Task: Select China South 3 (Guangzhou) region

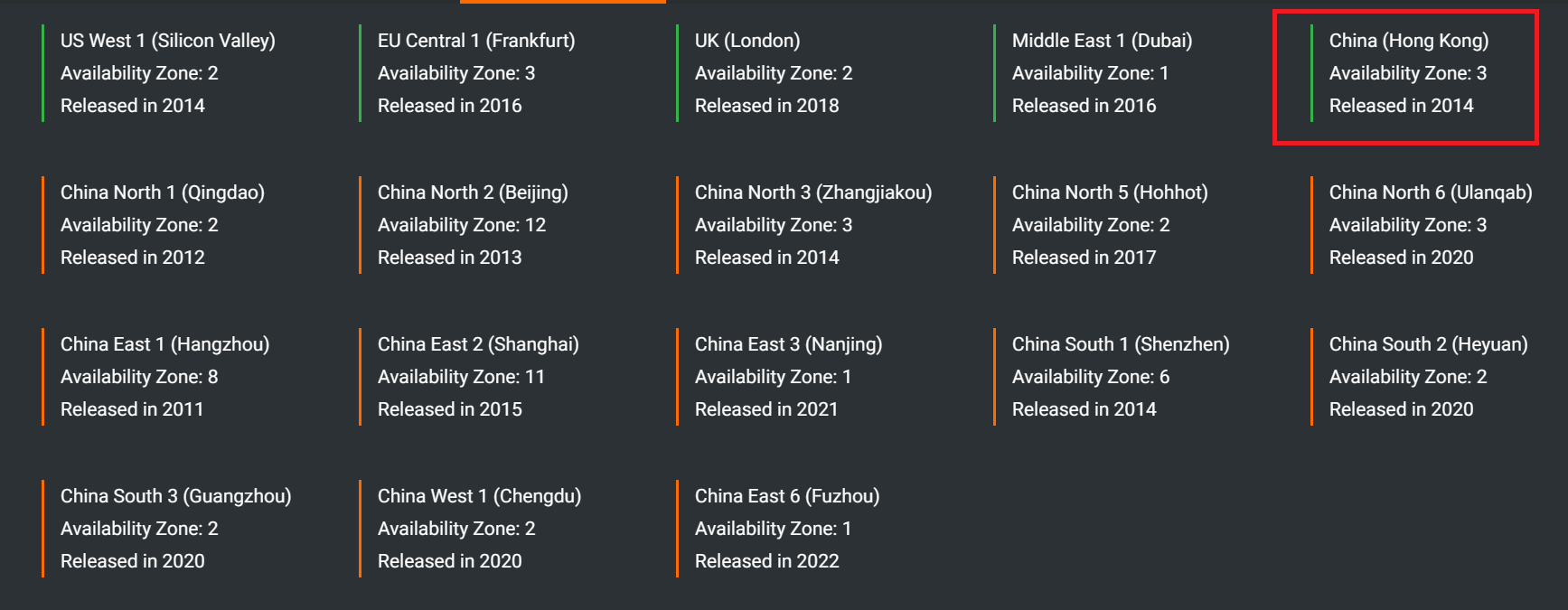Action: tap(175, 496)
